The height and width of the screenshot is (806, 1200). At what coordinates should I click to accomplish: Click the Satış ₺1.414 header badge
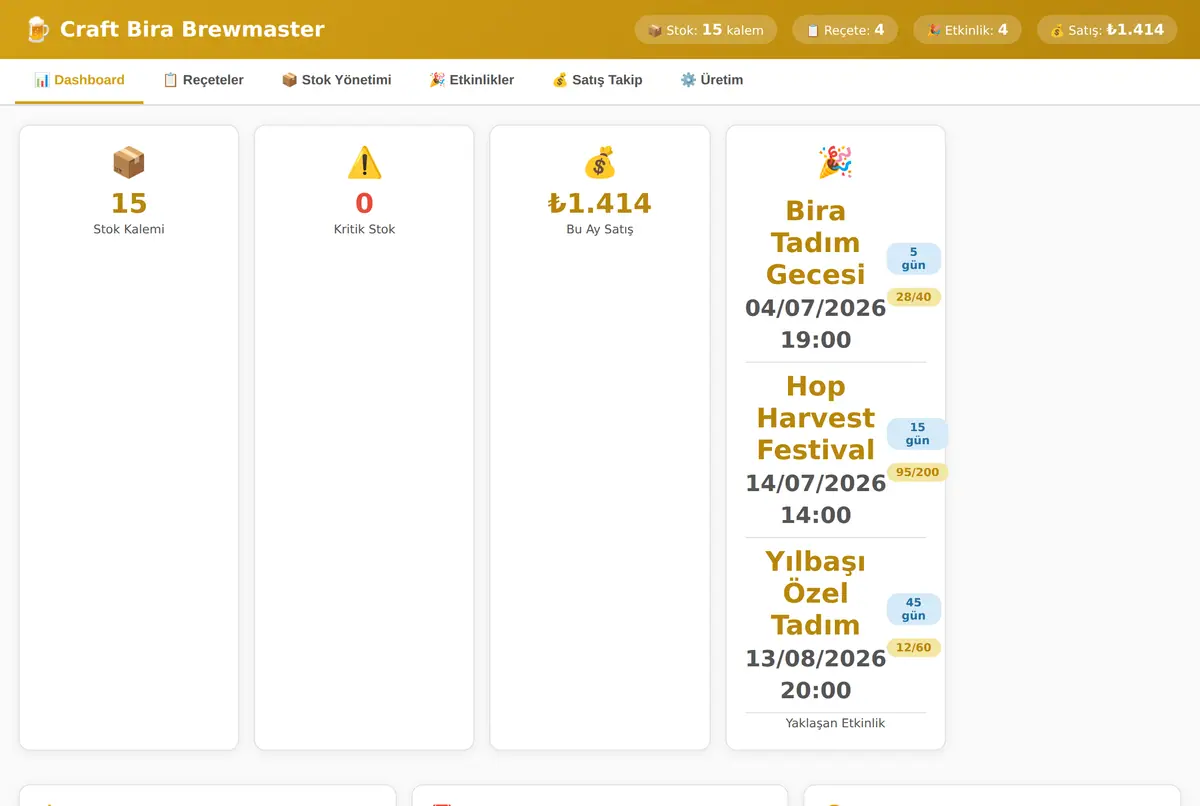point(1107,30)
